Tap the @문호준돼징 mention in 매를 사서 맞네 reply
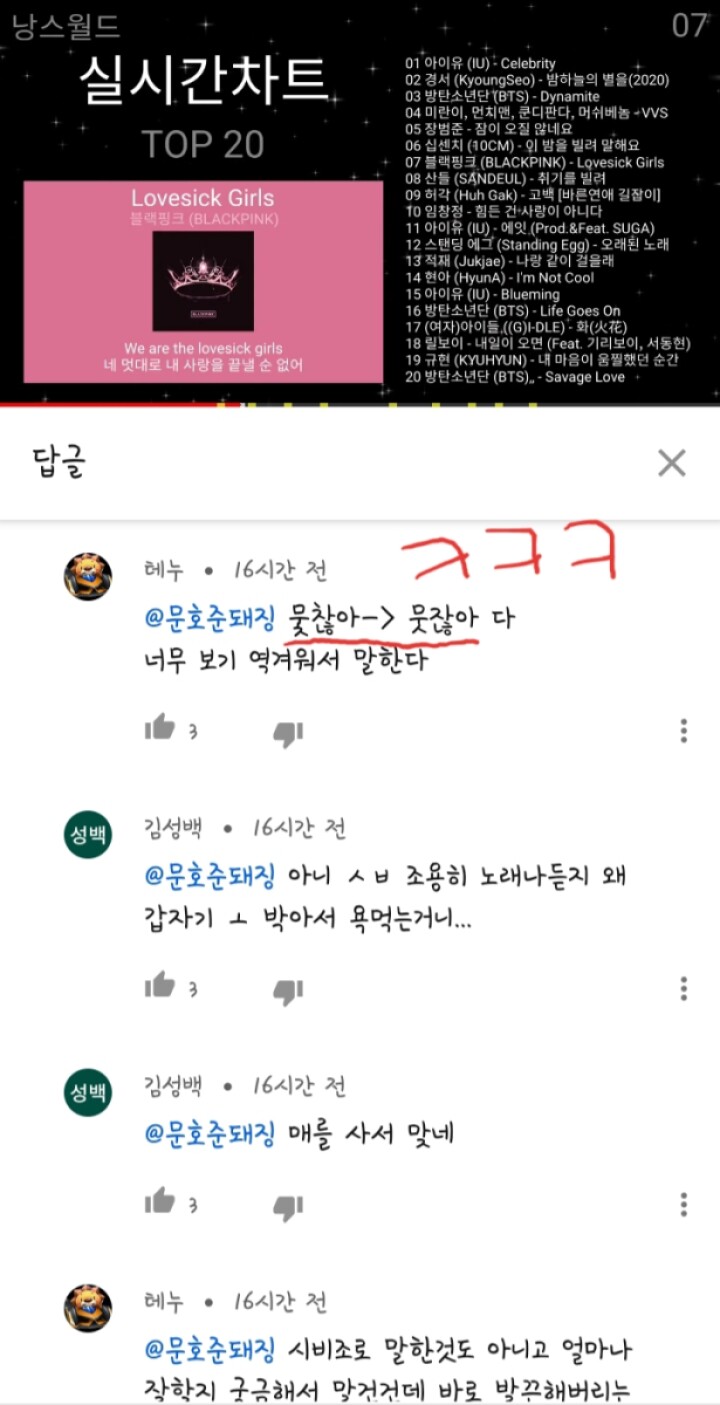This screenshot has width=720, height=1405. point(211,1133)
